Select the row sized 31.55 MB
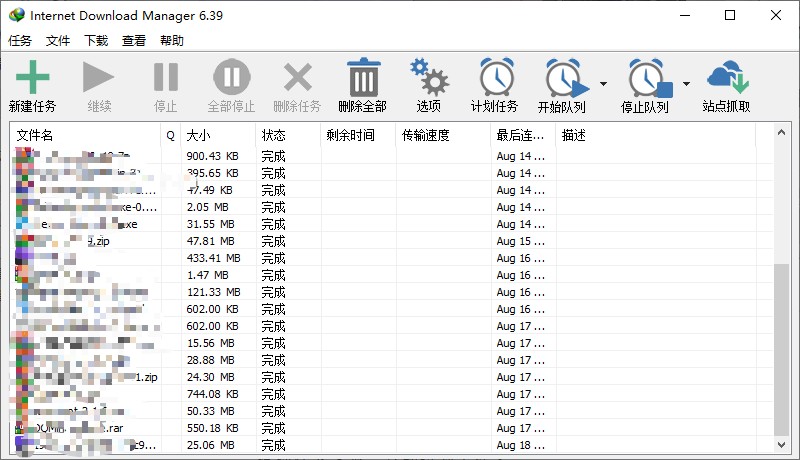The height and width of the screenshot is (460, 800). (x=392, y=224)
